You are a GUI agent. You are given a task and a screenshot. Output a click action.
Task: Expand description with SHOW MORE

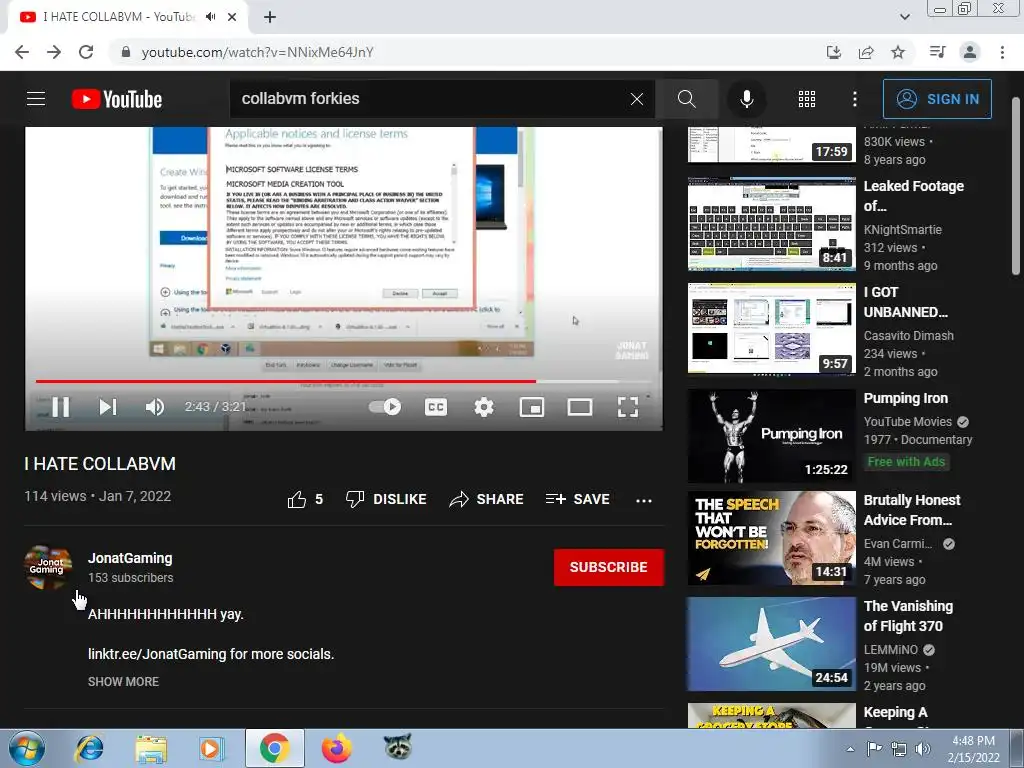[123, 681]
